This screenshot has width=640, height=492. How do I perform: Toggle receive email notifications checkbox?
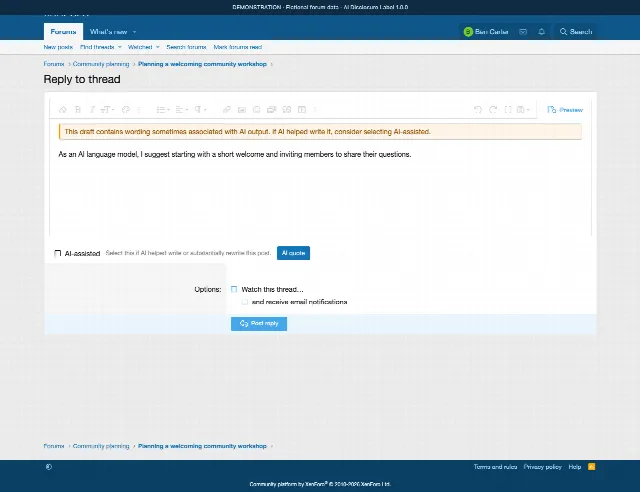click(244, 302)
